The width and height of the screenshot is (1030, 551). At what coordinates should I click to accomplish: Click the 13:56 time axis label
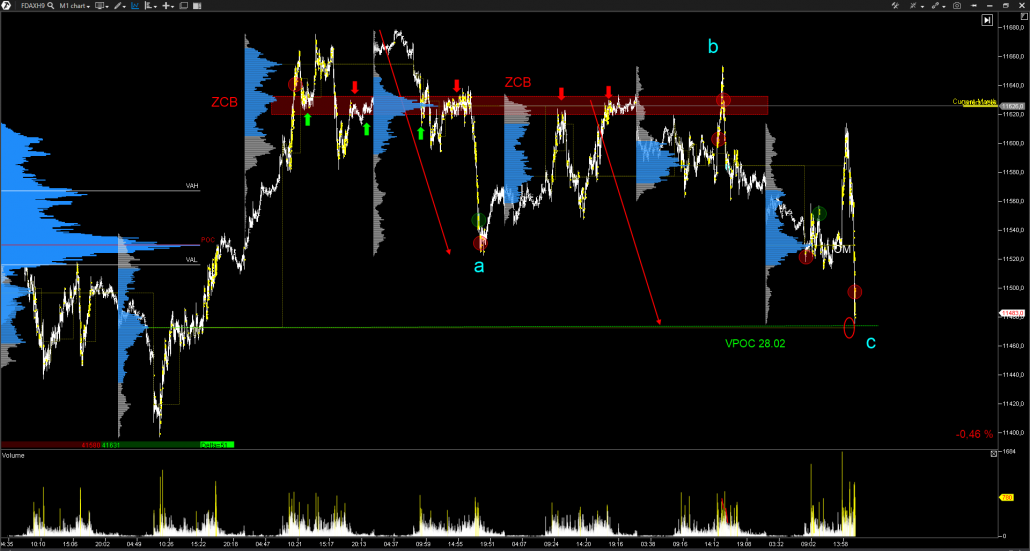841,544
